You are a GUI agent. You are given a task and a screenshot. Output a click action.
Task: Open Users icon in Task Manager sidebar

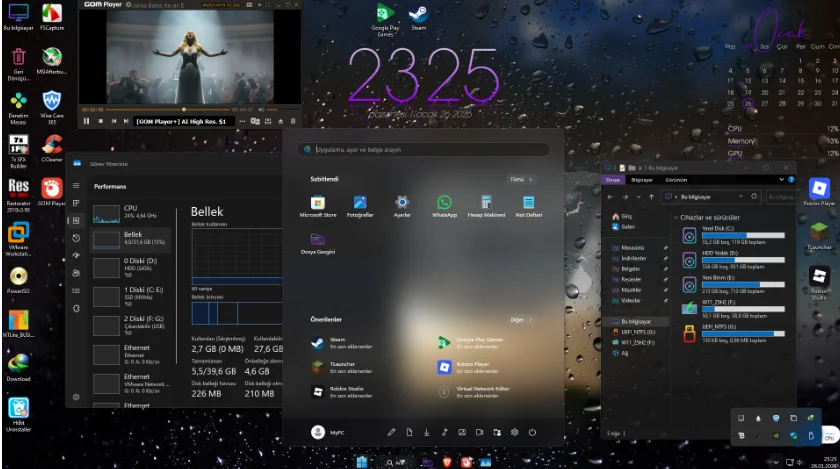point(76,273)
